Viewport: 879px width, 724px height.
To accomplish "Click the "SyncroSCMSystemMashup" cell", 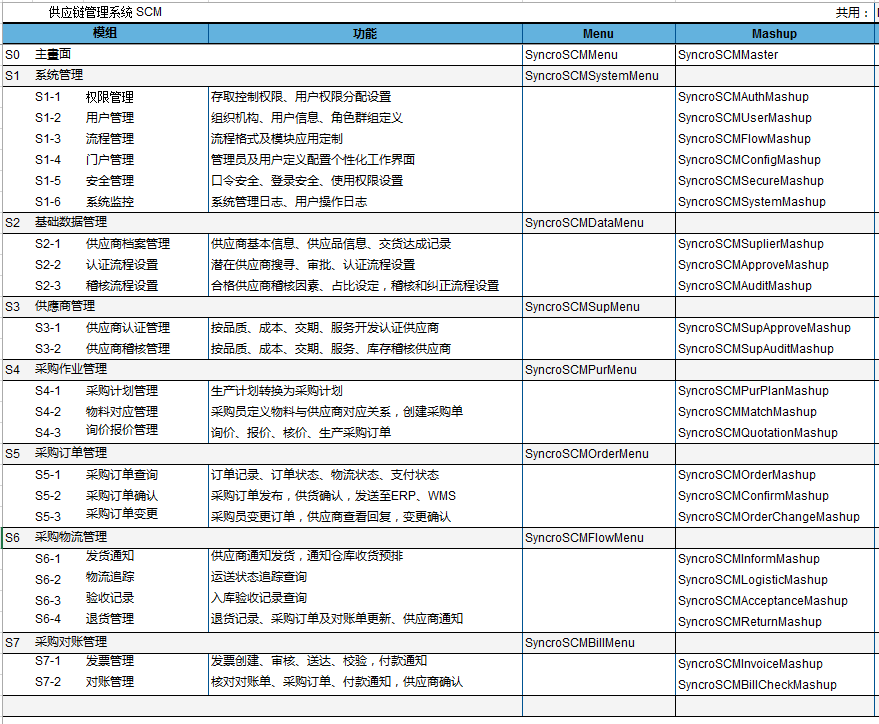I will (751, 202).
